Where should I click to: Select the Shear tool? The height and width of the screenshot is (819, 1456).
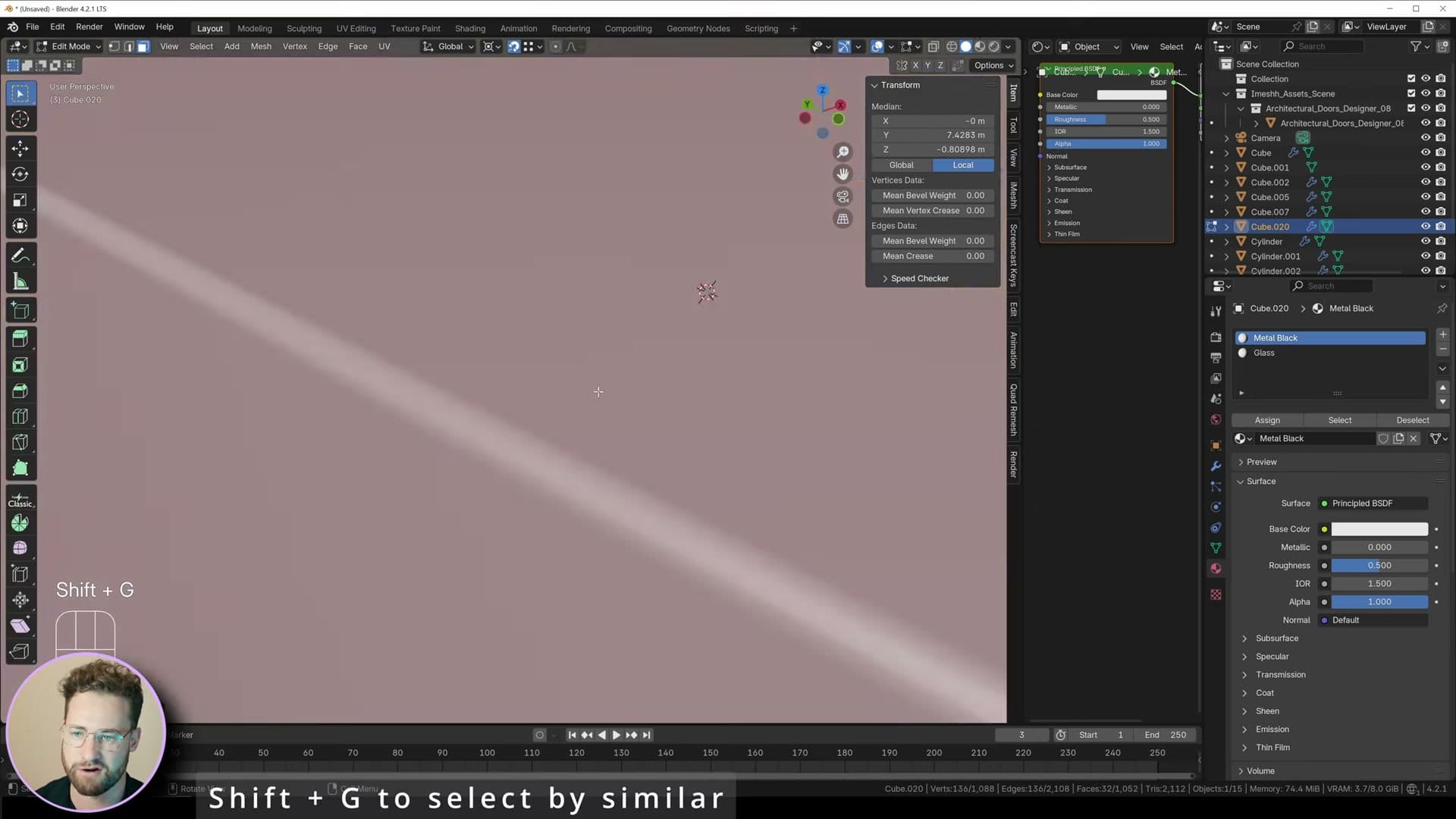click(20, 626)
